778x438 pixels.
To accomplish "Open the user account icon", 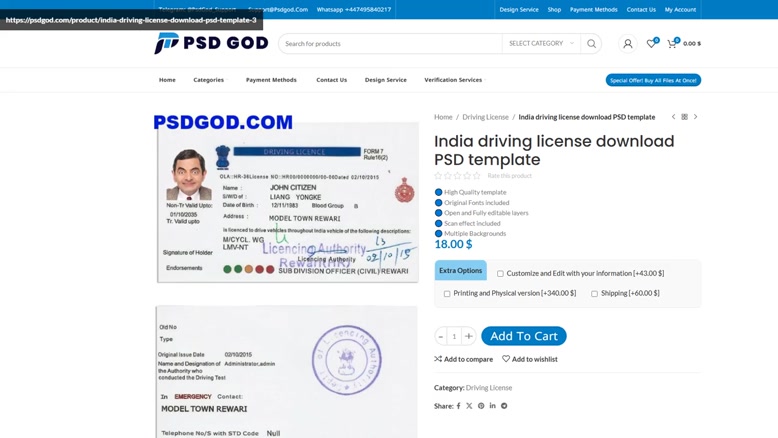I will (628, 44).
